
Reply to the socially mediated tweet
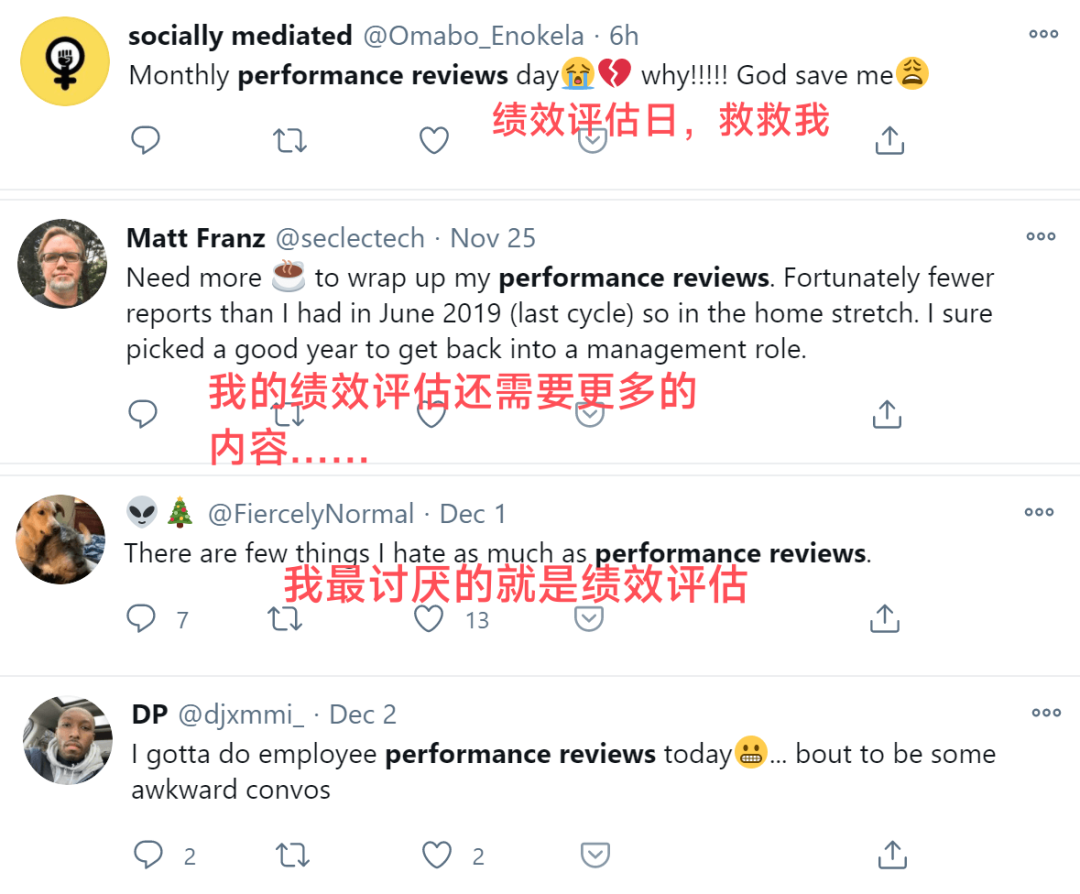[145, 140]
